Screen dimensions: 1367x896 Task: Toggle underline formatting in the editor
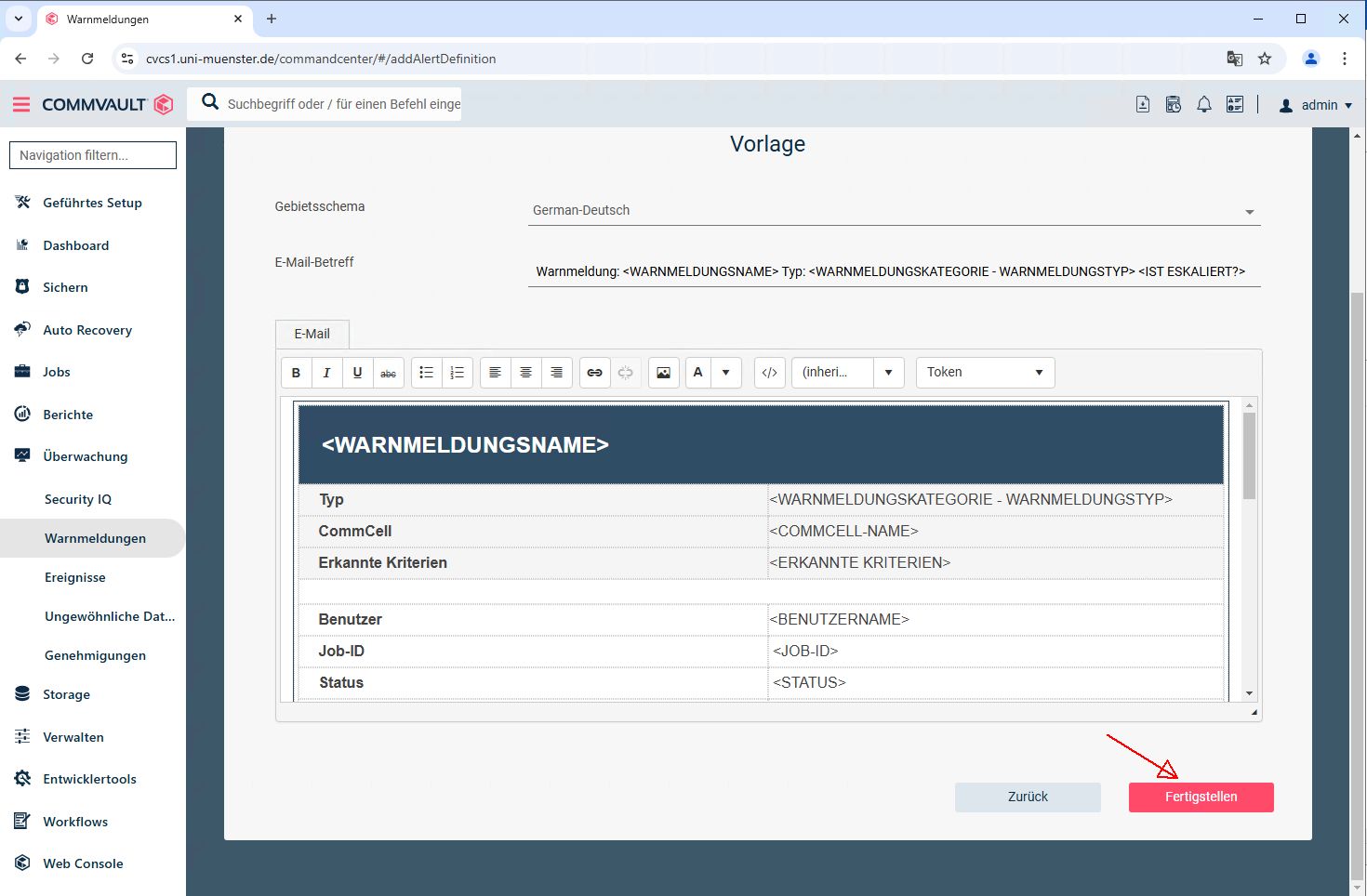tap(357, 373)
